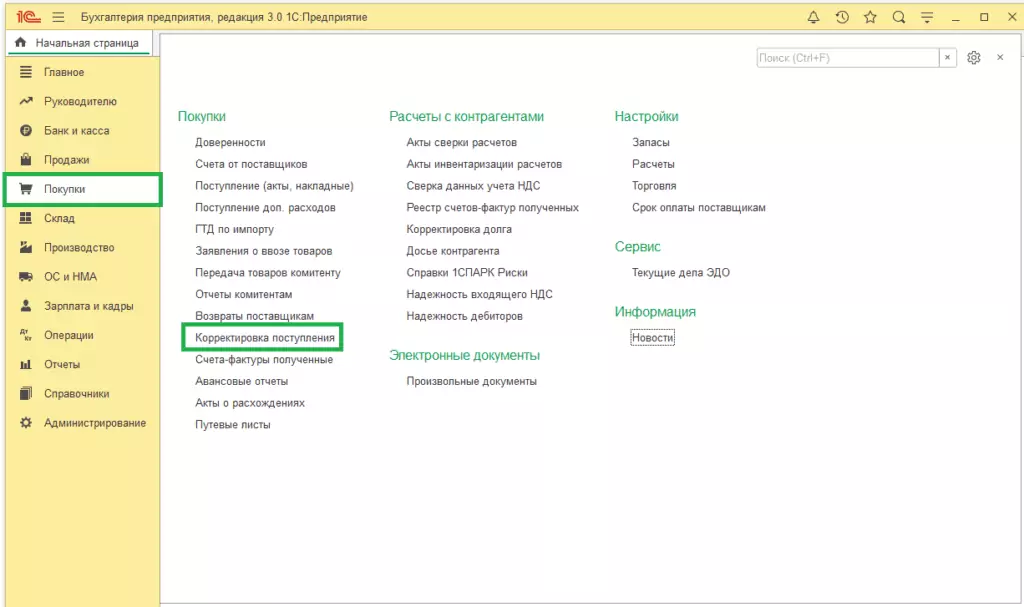Viewport: 1024px width, 607px height.
Task: Close the section menu panel with x
Action: [999, 58]
